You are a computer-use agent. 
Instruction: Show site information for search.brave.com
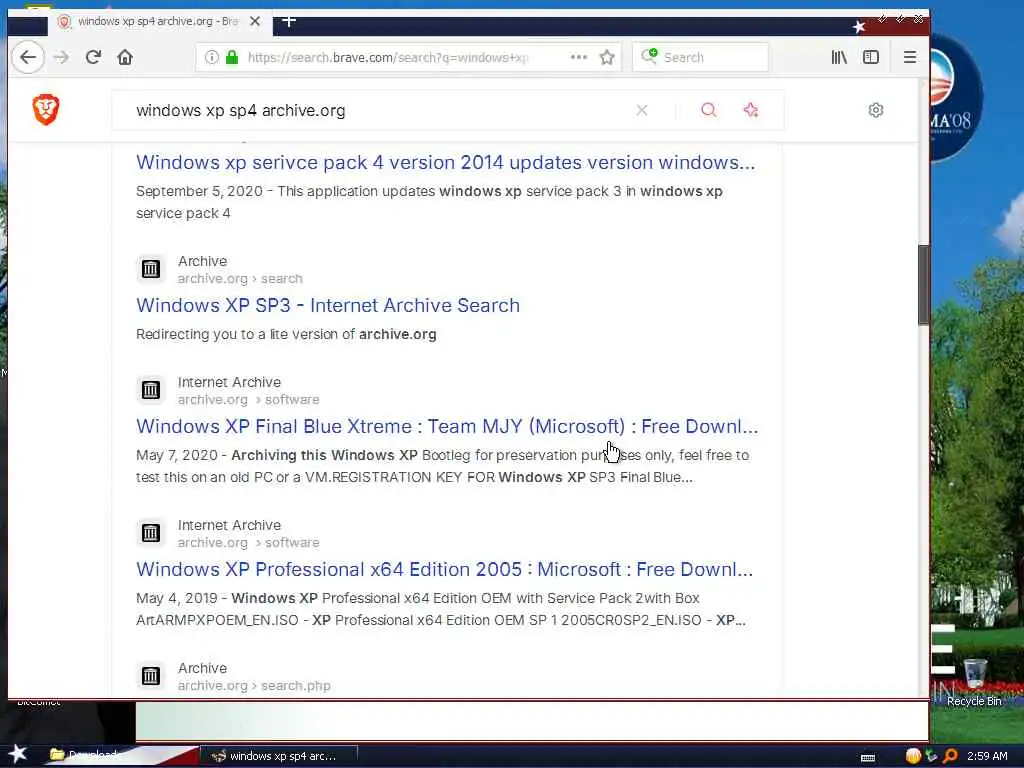(212, 57)
